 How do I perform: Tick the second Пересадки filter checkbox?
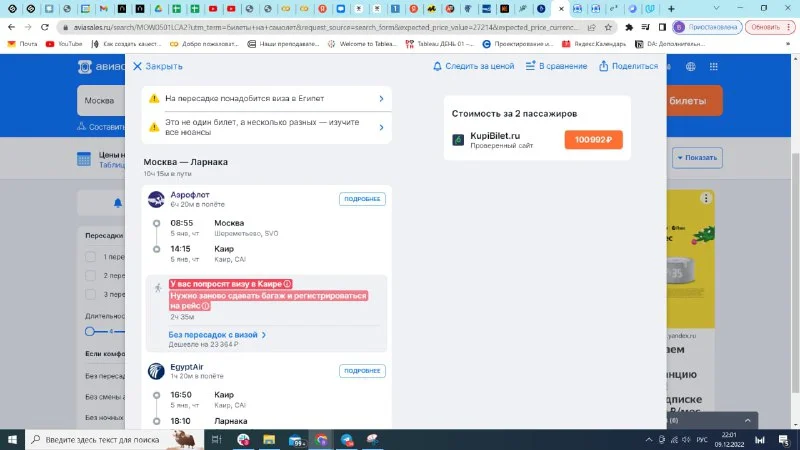[91, 275]
